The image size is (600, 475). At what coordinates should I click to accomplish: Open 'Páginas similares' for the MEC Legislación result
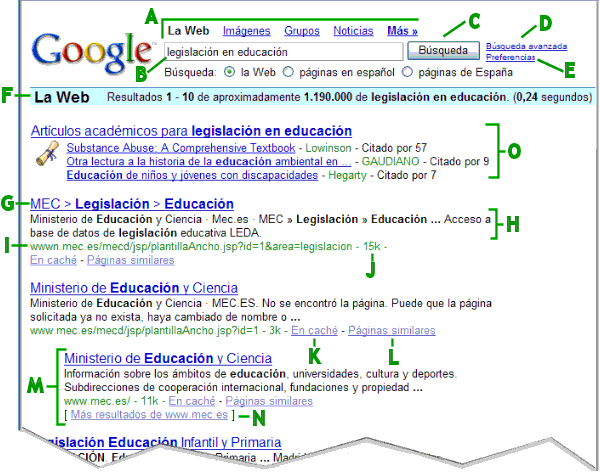pyautogui.click(x=130, y=260)
